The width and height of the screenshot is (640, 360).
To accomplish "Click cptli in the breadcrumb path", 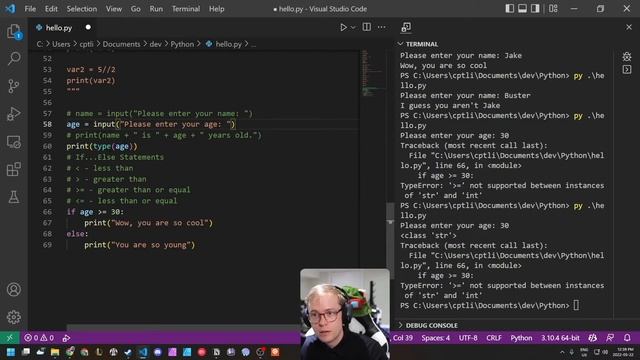I will pyautogui.click(x=86, y=44).
